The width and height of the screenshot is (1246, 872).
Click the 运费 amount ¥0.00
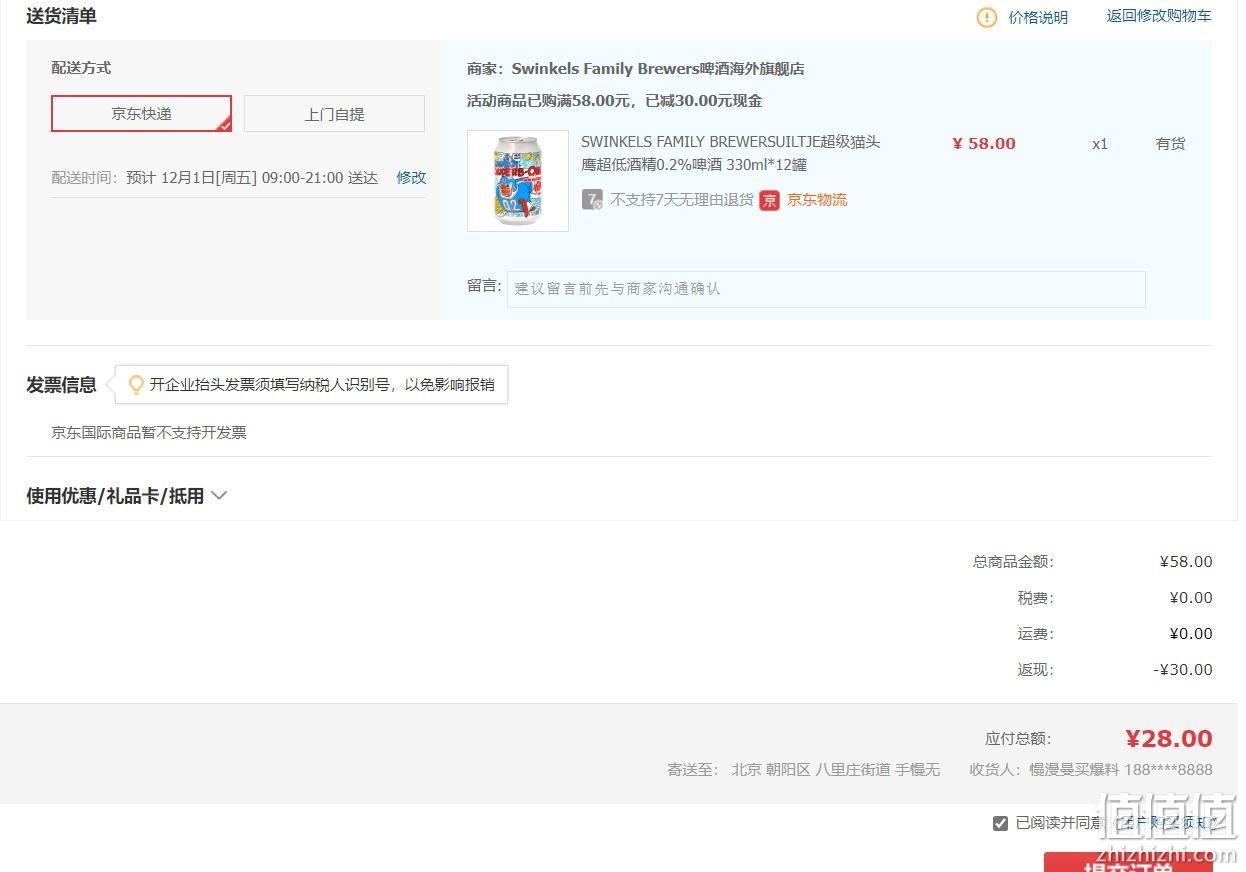(1191, 634)
